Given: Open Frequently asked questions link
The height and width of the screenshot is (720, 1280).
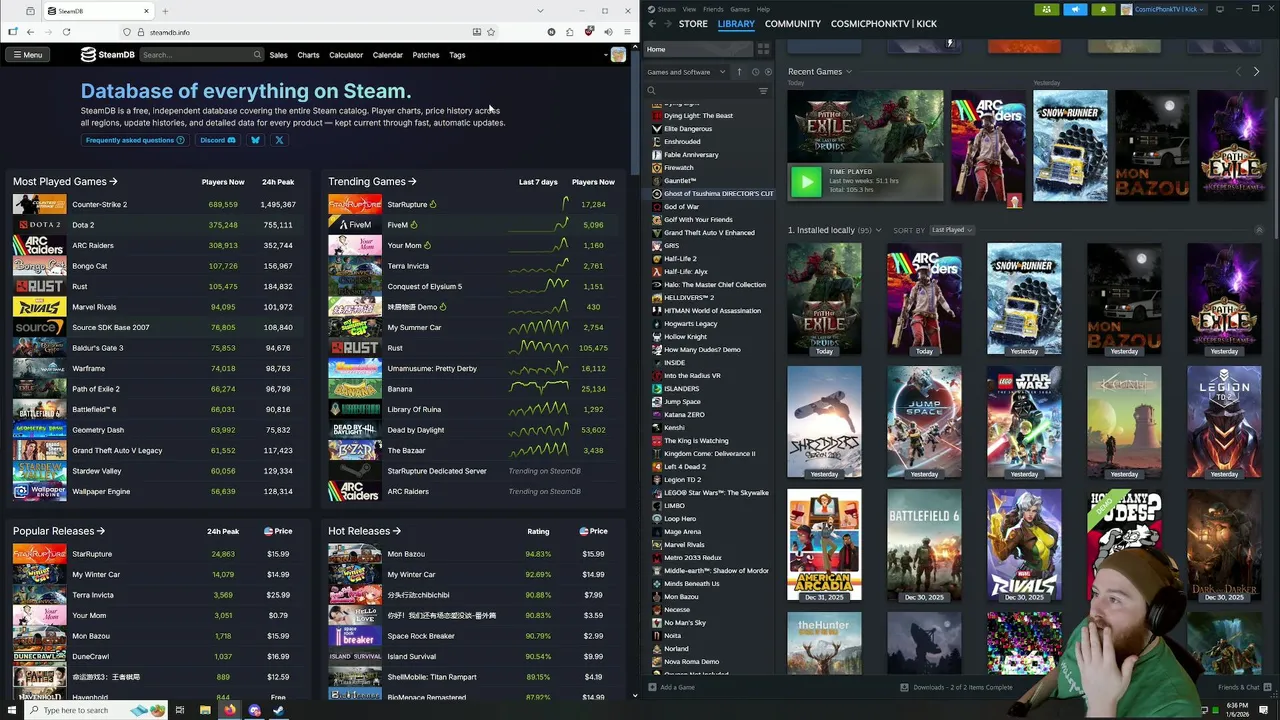Looking at the screenshot, I should [135, 140].
